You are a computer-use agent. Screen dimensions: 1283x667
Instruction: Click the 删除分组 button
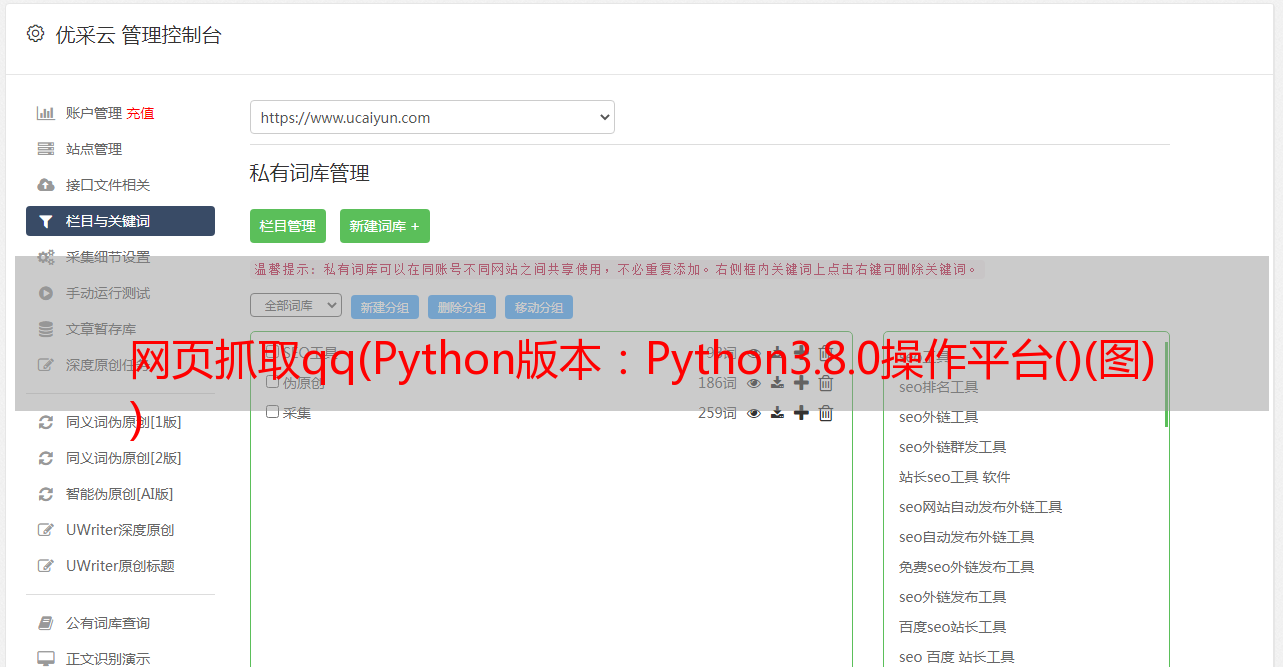point(462,307)
